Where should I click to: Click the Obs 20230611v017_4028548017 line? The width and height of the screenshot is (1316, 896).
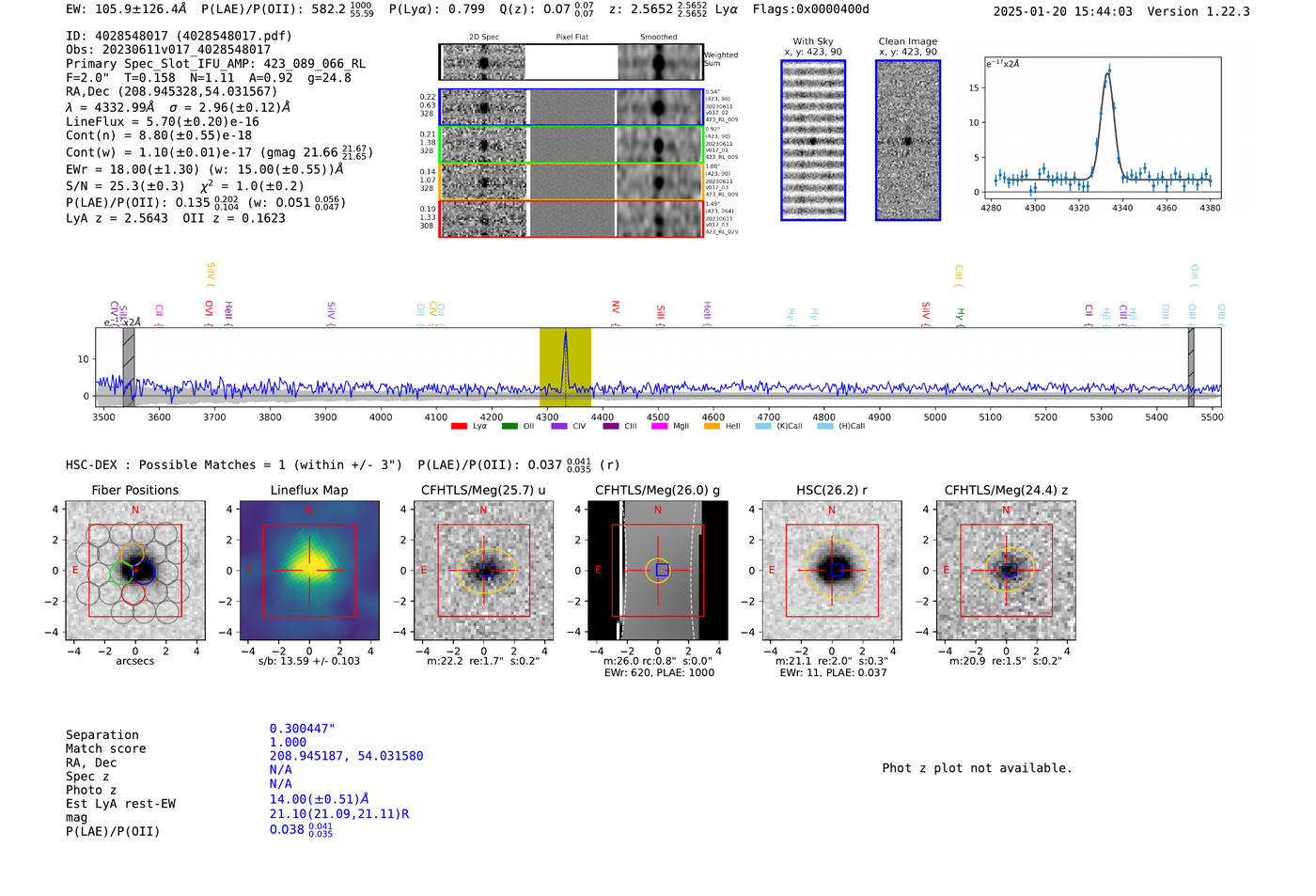point(168,50)
